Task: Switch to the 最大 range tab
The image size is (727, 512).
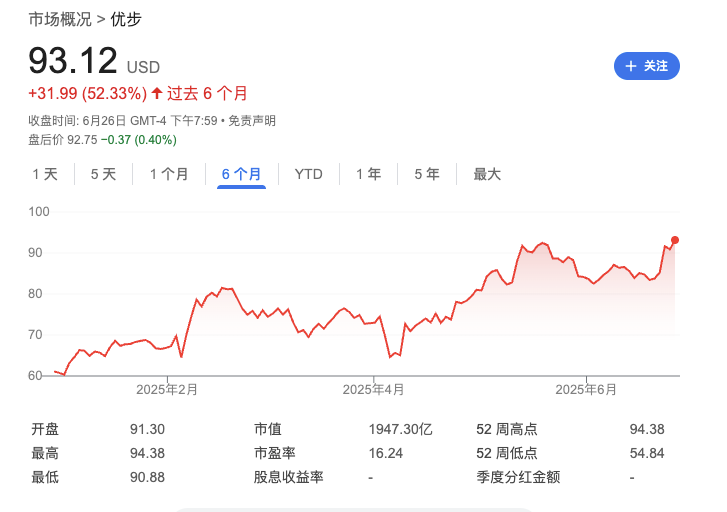Action: point(487,174)
